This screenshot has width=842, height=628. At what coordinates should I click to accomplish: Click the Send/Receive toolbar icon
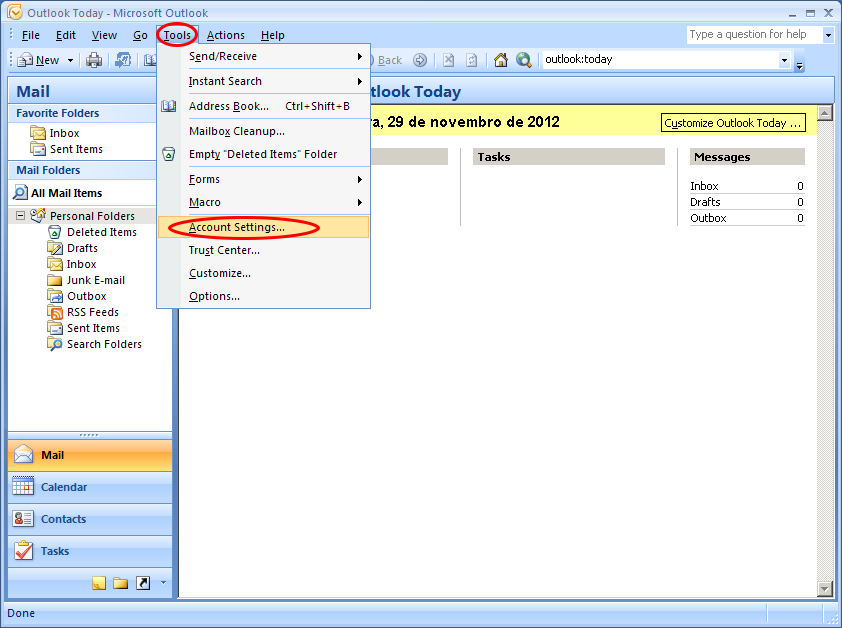[x=123, y=60]
